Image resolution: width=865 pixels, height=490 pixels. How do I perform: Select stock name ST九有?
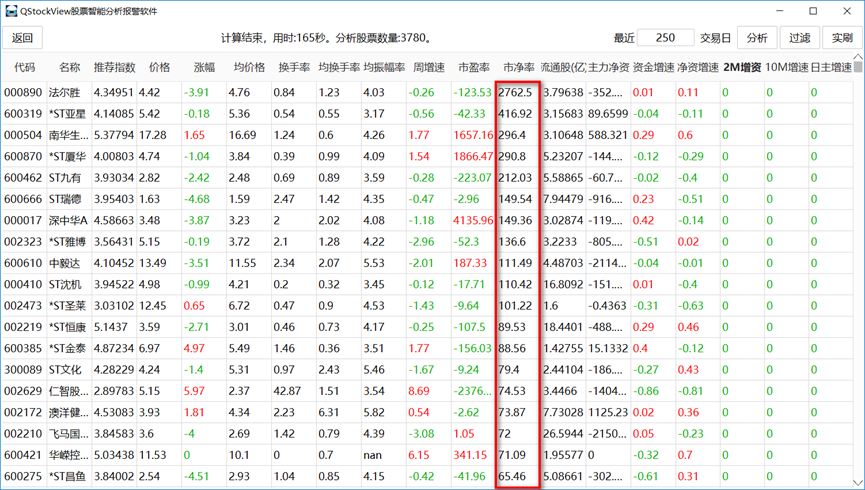(x=65, y=178)
